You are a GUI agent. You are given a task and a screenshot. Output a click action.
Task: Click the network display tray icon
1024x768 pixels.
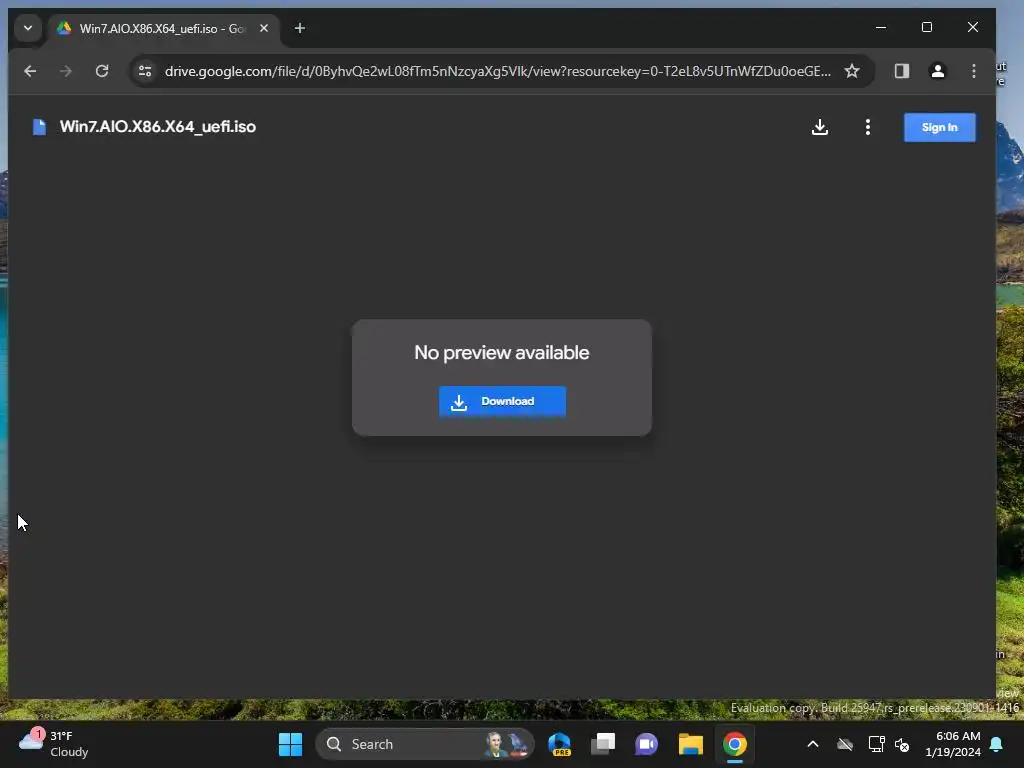(x=876, y=744)
